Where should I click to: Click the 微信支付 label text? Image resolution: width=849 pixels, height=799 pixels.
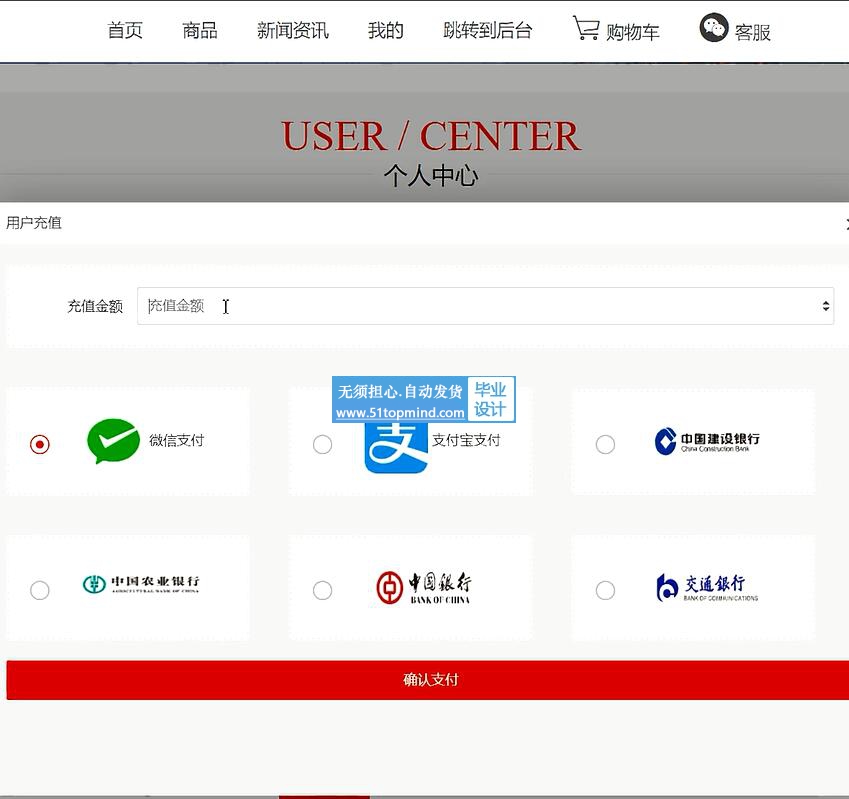point(177,441)
